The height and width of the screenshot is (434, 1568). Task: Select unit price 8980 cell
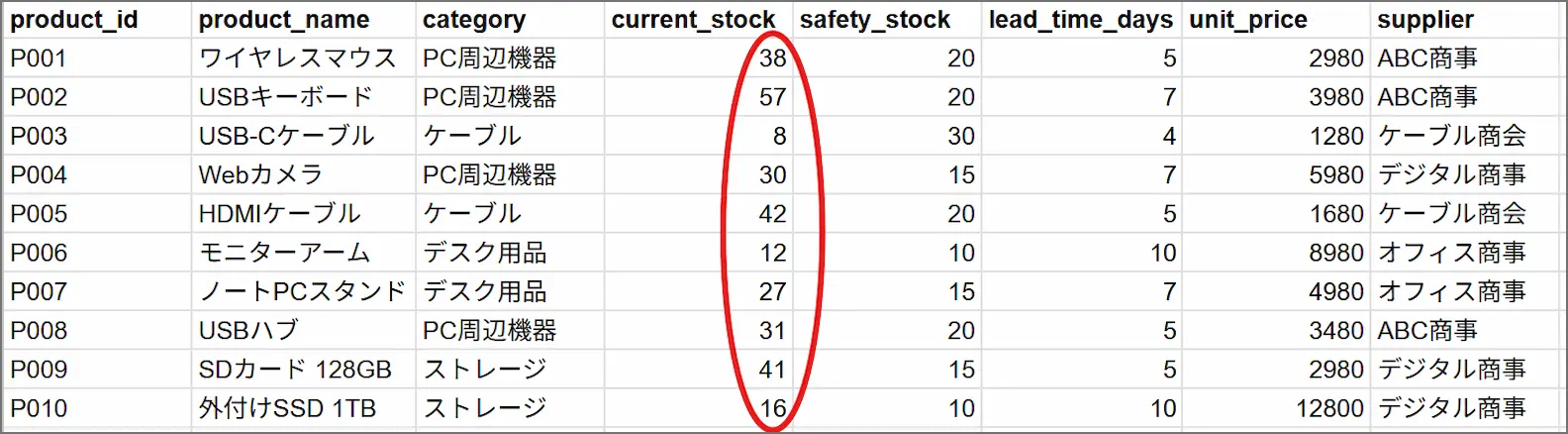pyautogui.click(x=1276, y=253)
